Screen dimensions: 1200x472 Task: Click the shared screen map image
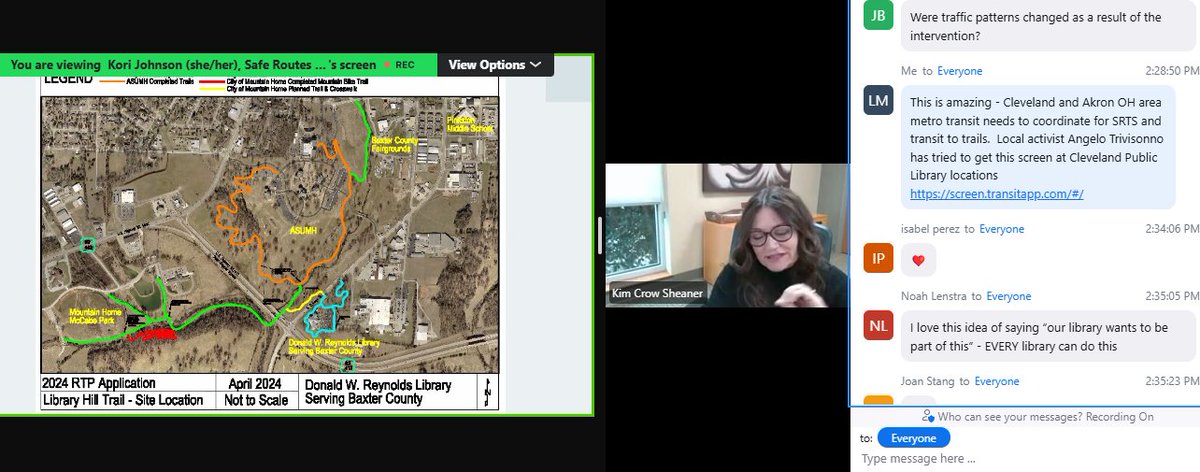(x=269, y=235)
